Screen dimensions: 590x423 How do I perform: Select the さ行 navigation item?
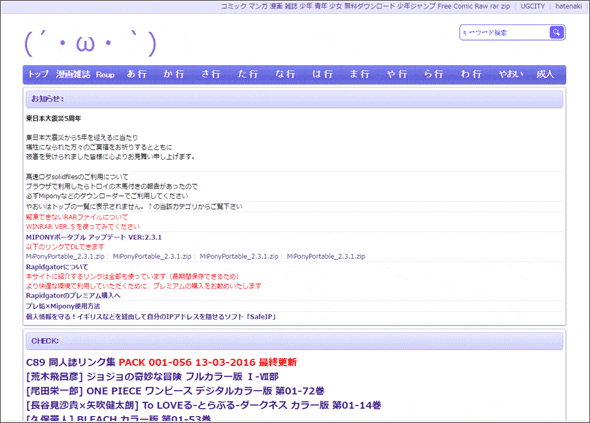pos(211,74)
